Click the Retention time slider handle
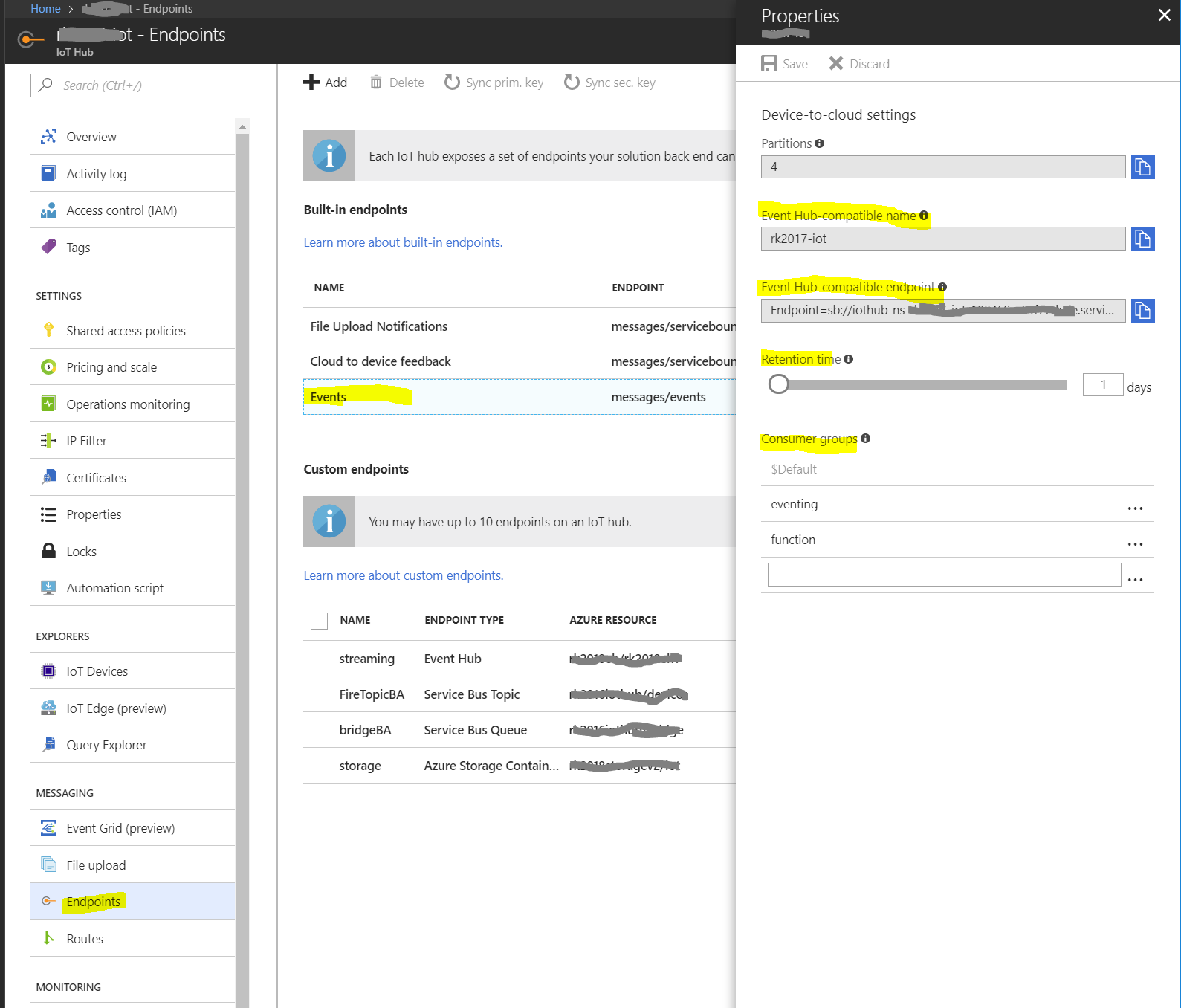1181x1008 pixels. [x=778, y=384]
